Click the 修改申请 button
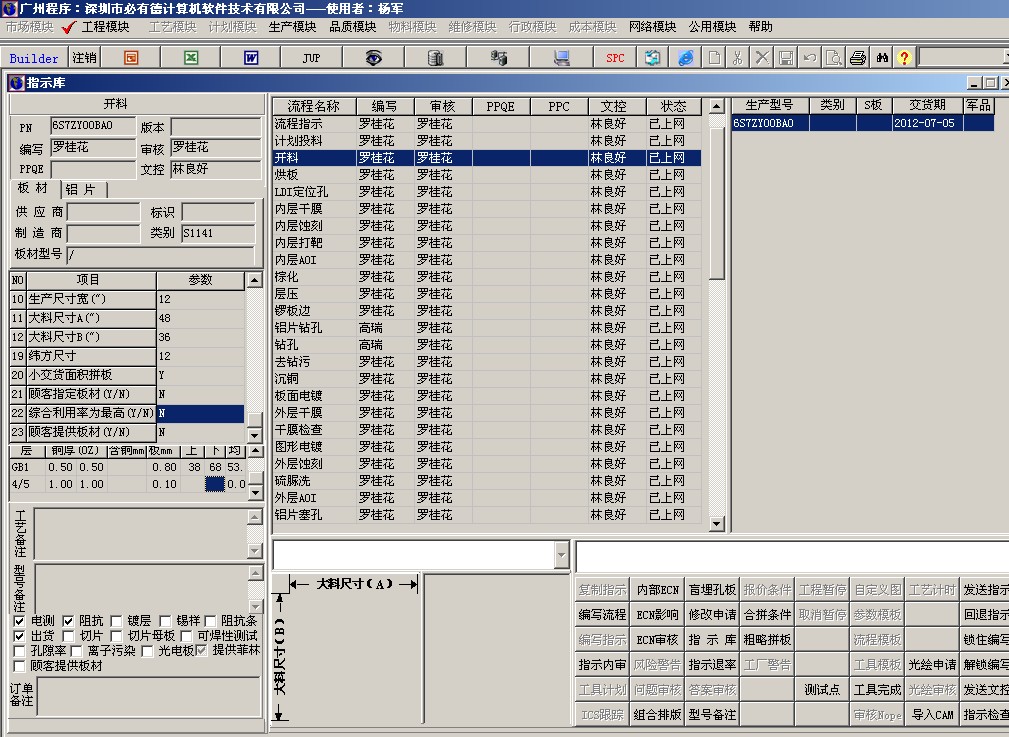This screenshot has width=1009, height=737. [x=712, y=615]
